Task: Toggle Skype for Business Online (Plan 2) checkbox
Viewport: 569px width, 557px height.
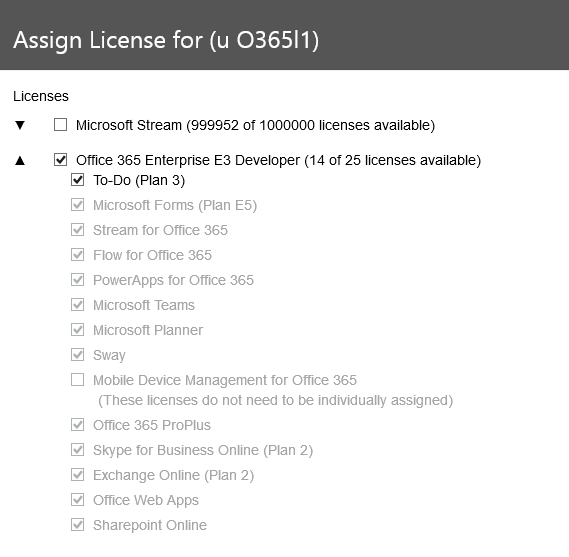Action: tap(77, 450)
